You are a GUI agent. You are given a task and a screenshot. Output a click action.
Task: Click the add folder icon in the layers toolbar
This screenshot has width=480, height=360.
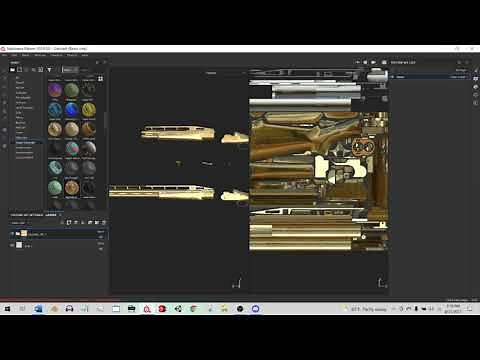pos(97,222)
